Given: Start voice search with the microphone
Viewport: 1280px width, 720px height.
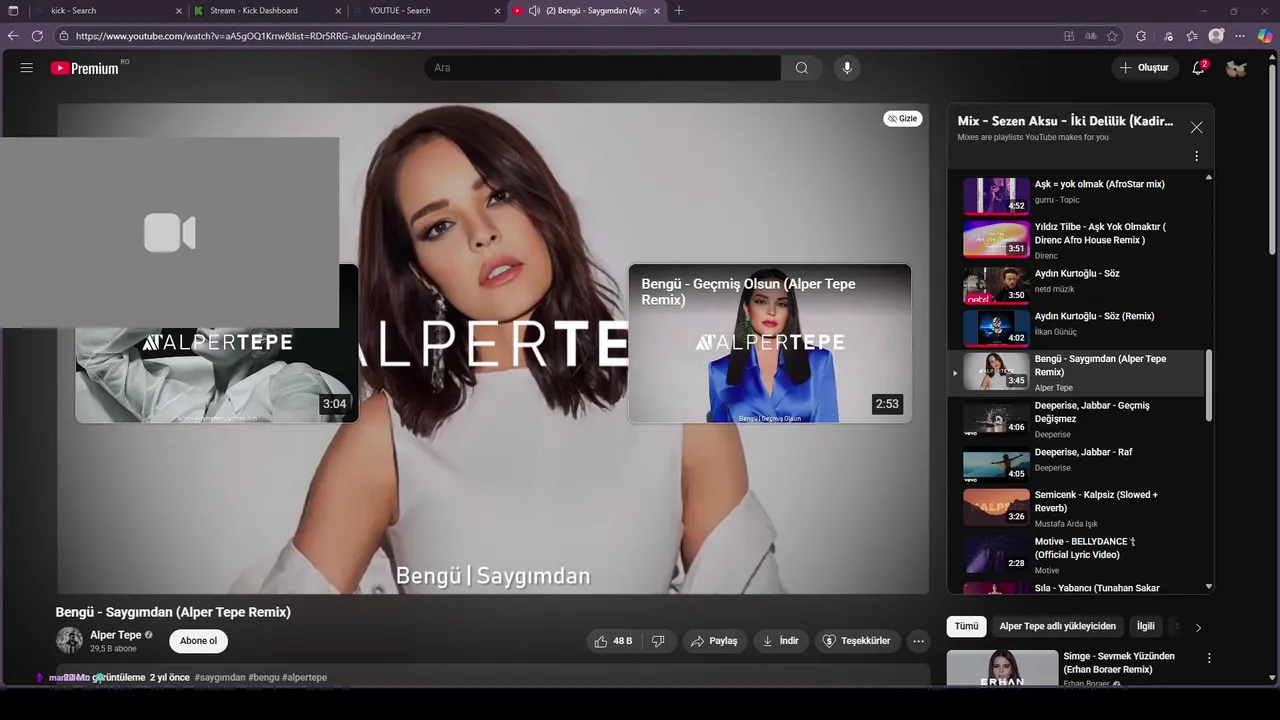Looking at the screenshot, I should tap(847, 68).
